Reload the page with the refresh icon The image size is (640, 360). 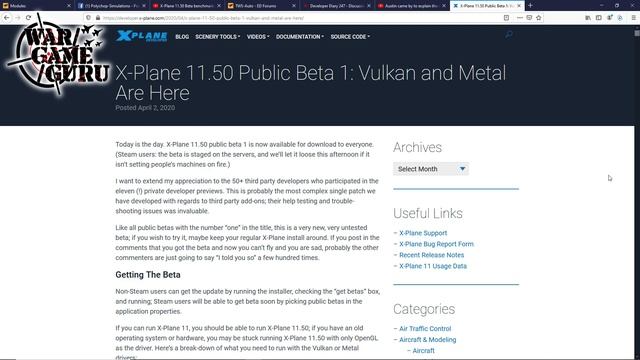click(x=29, y=18)
